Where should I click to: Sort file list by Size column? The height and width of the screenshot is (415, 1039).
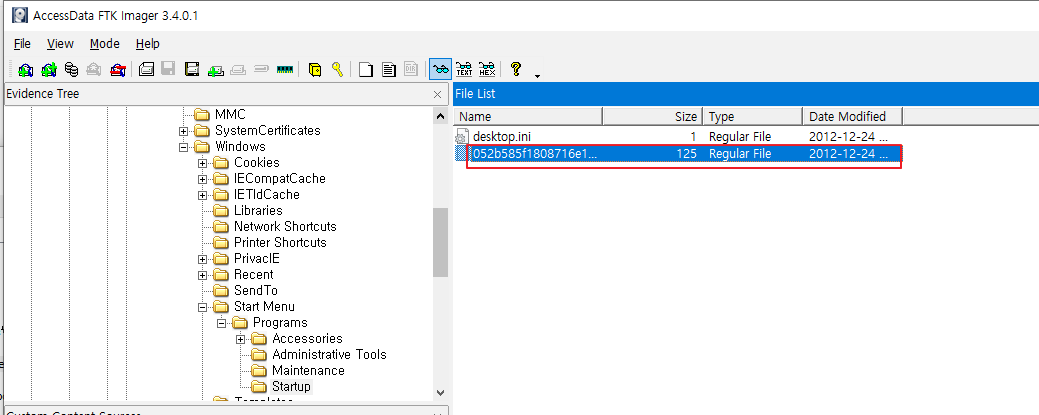click(653, 117)
